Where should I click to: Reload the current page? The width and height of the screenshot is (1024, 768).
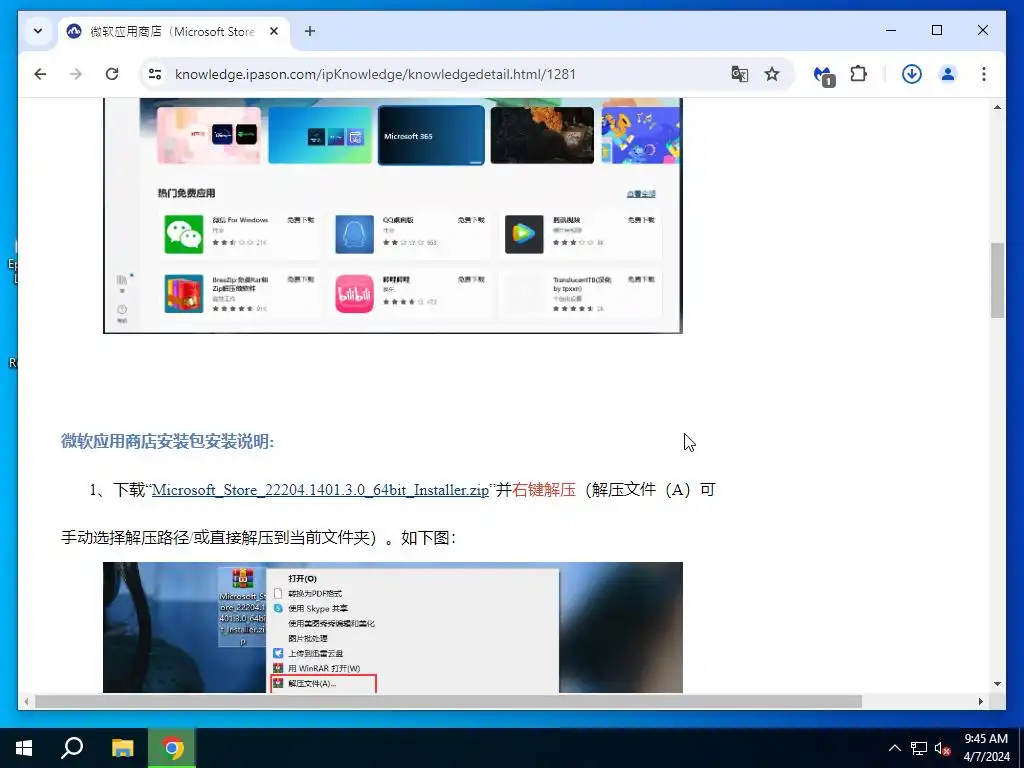(112, 74)
